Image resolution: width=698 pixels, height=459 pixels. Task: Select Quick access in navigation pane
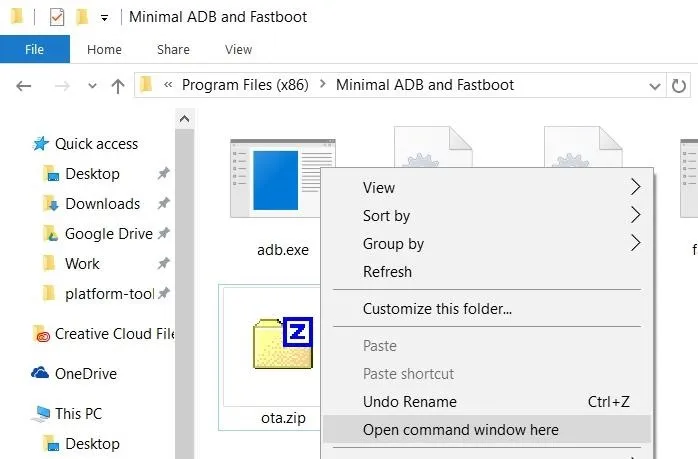(96, 144)
